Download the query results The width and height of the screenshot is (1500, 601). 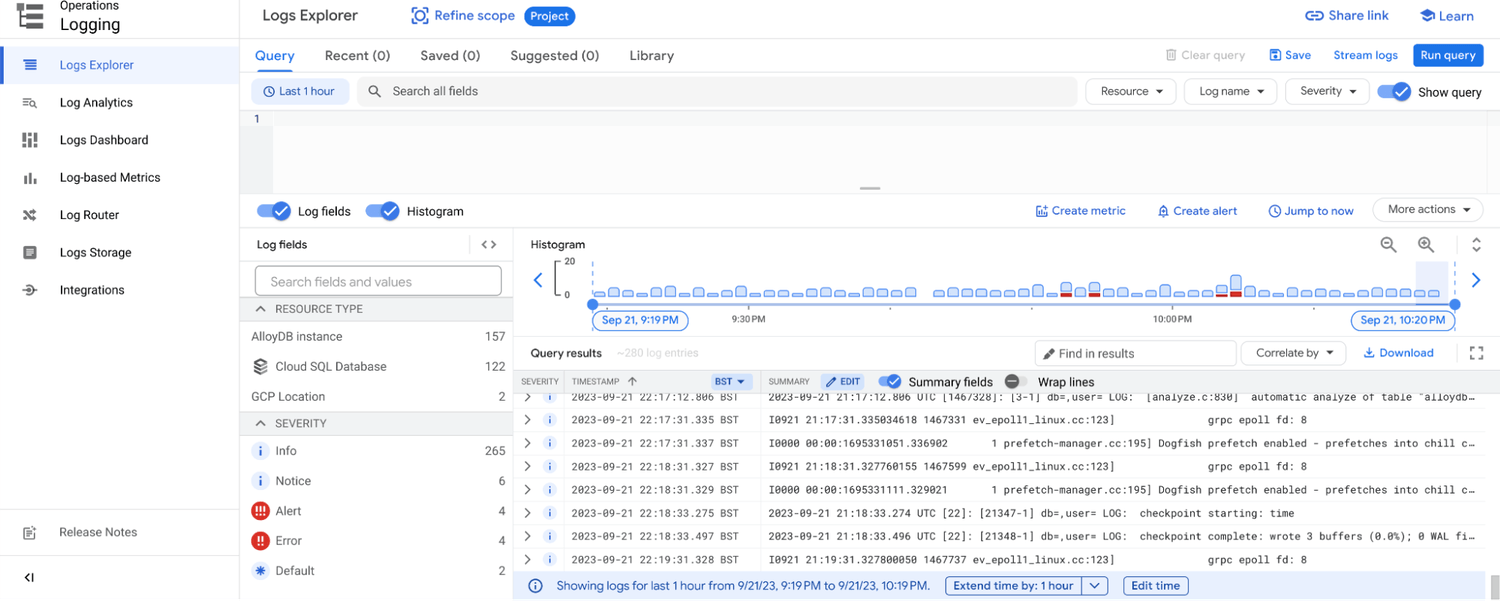coord(1398,353)
